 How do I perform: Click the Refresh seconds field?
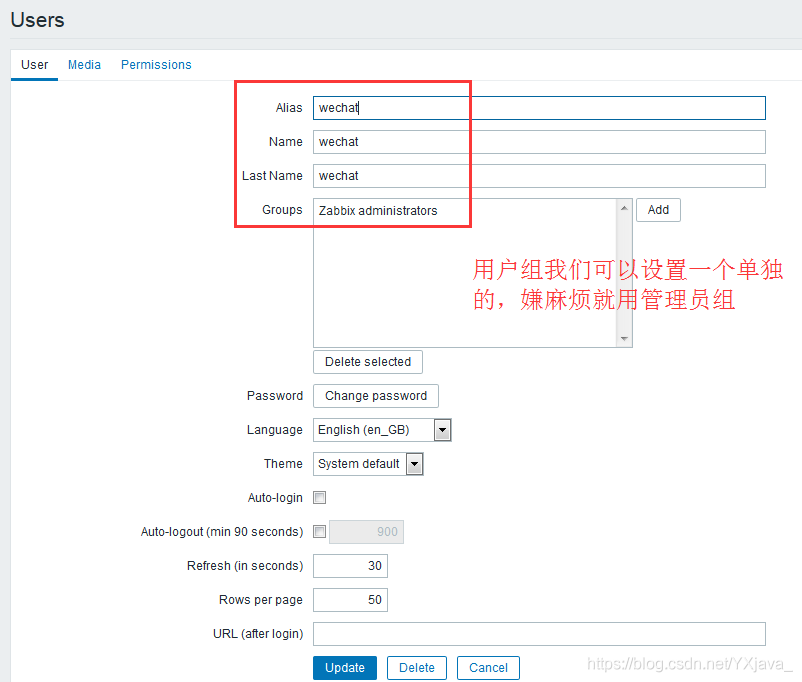click(x=350, y=566)
